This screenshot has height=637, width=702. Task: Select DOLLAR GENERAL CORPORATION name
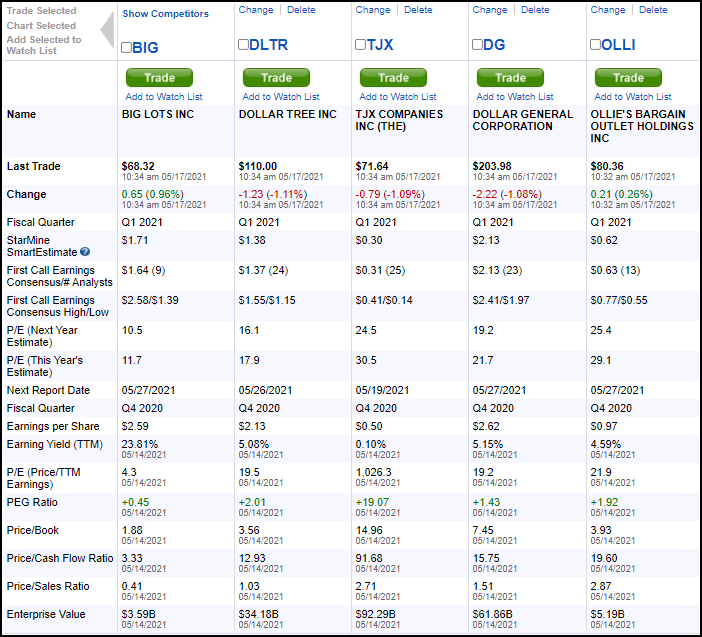(522, 120)
